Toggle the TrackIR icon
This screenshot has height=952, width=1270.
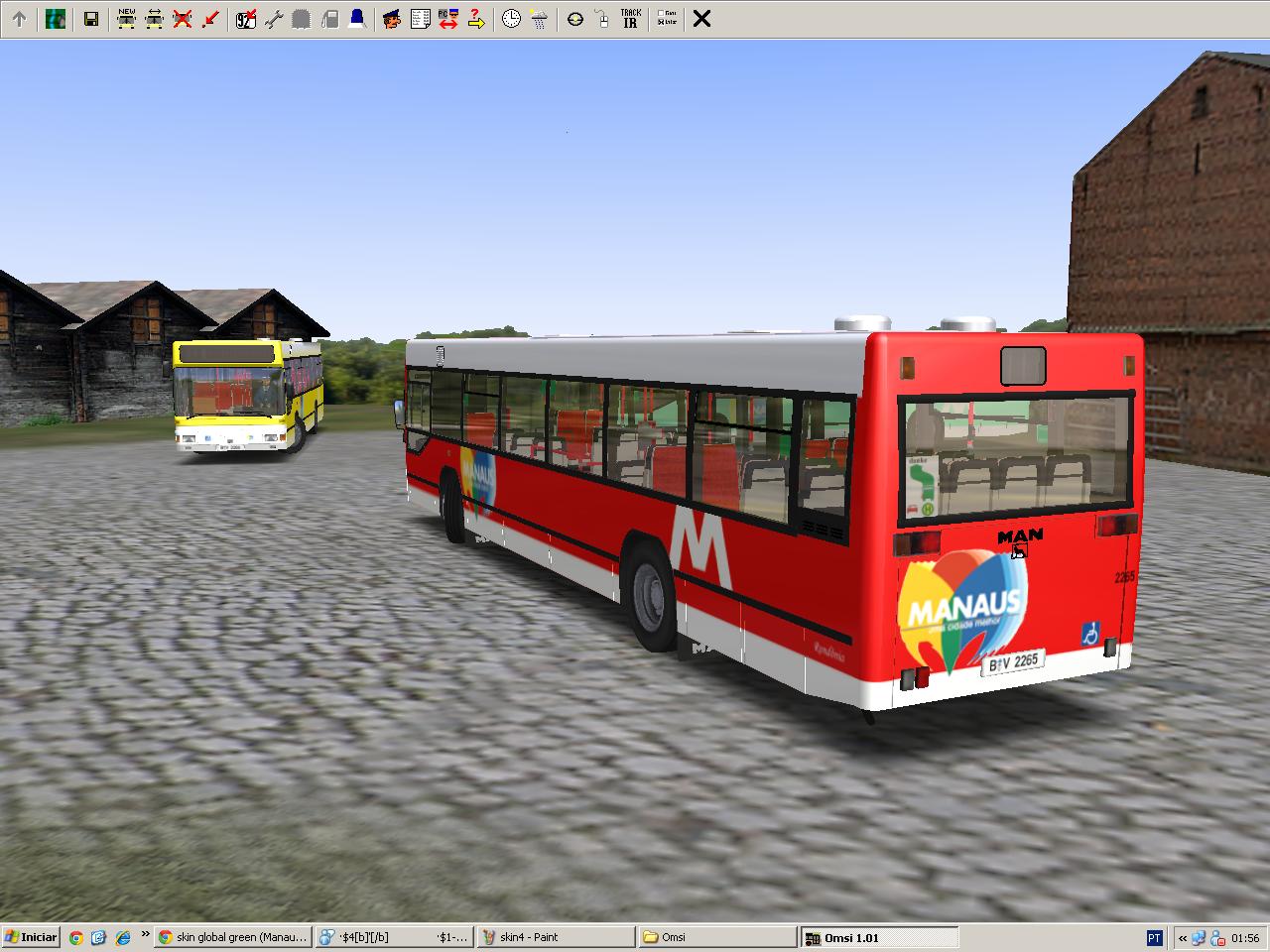[x=630, y=18]
